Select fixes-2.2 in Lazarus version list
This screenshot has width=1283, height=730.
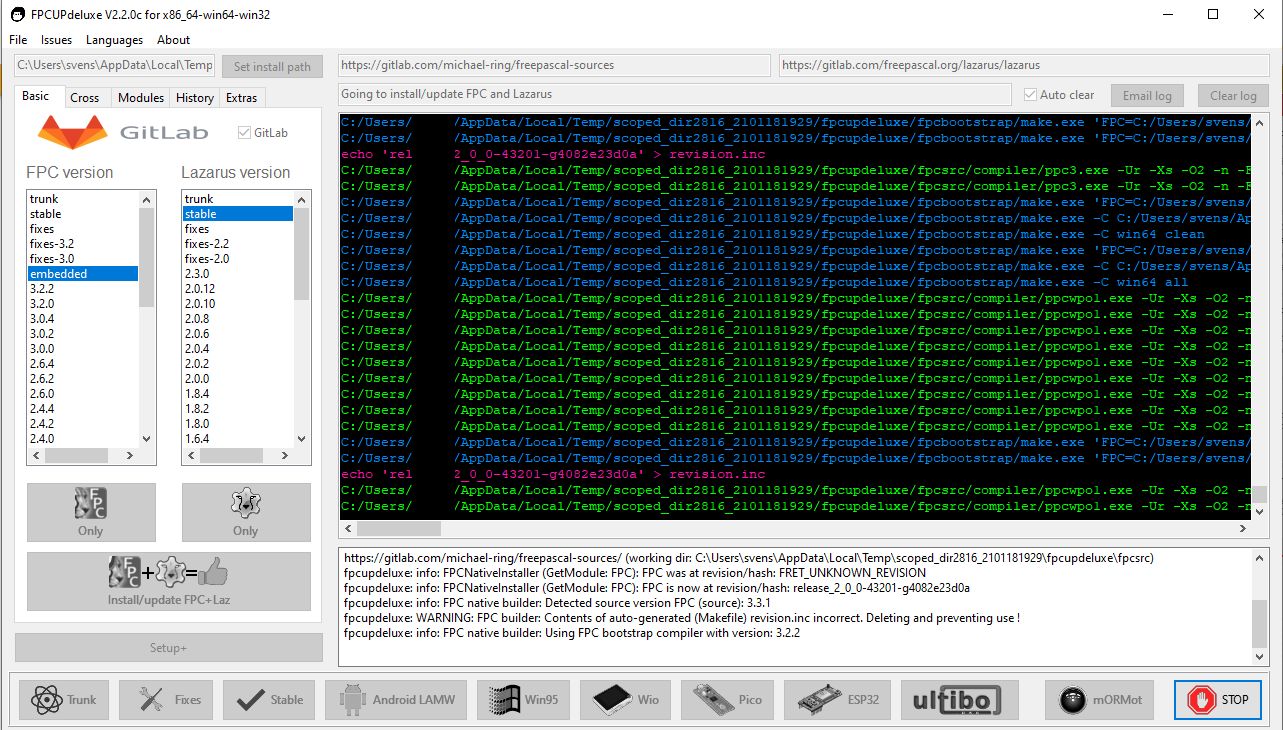238,244
